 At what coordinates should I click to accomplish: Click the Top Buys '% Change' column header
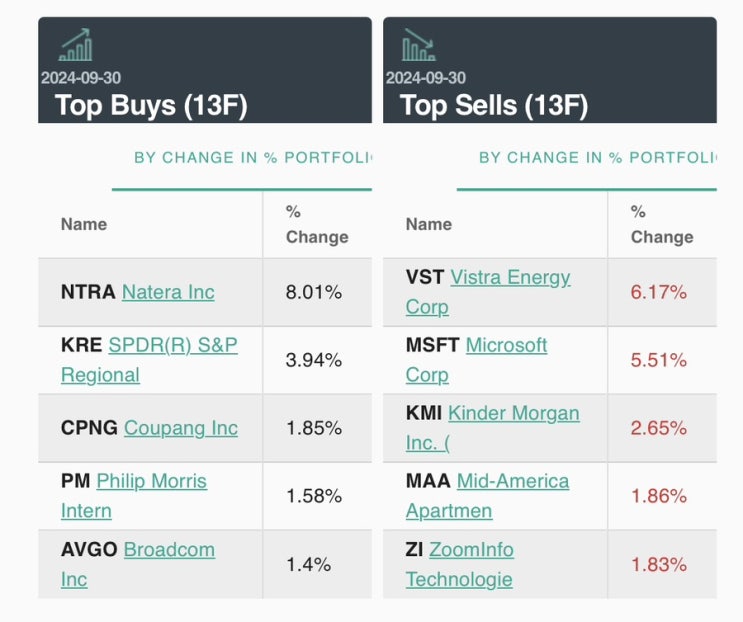tap(316, 224)
